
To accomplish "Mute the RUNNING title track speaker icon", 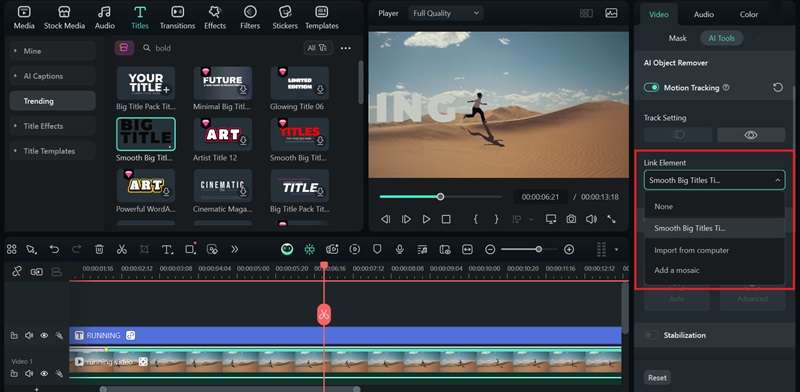I will [x=29, y=335].
